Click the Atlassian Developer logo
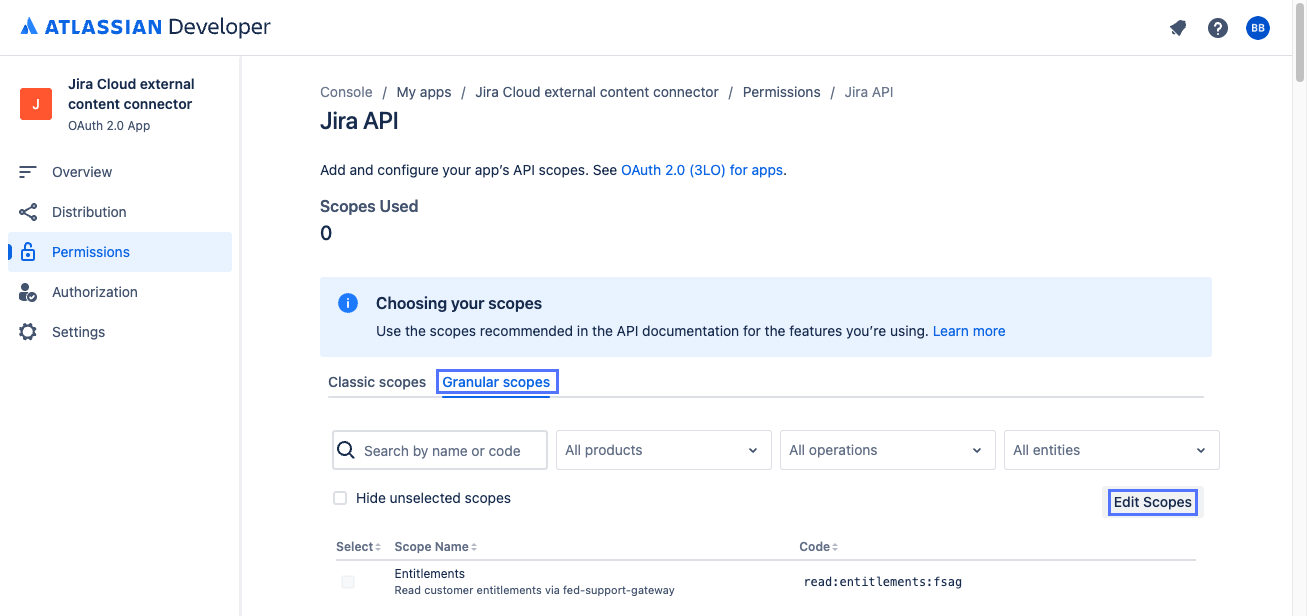The height and width of the screenshot is (616, 1307). click(x=146, y=27)
